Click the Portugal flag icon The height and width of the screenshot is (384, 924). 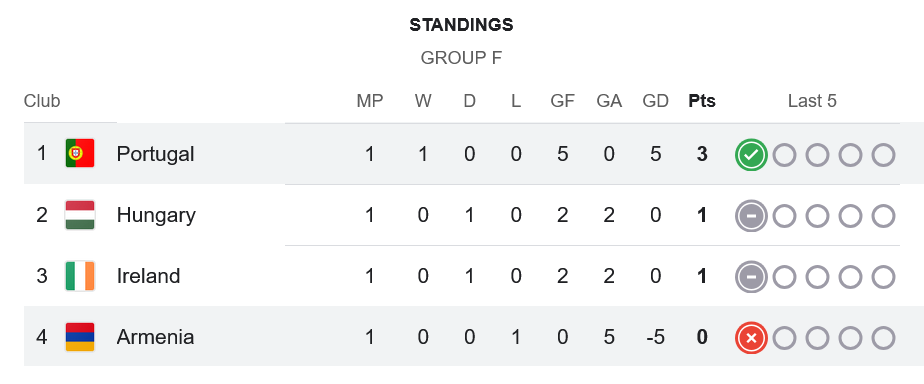(80, 154)
